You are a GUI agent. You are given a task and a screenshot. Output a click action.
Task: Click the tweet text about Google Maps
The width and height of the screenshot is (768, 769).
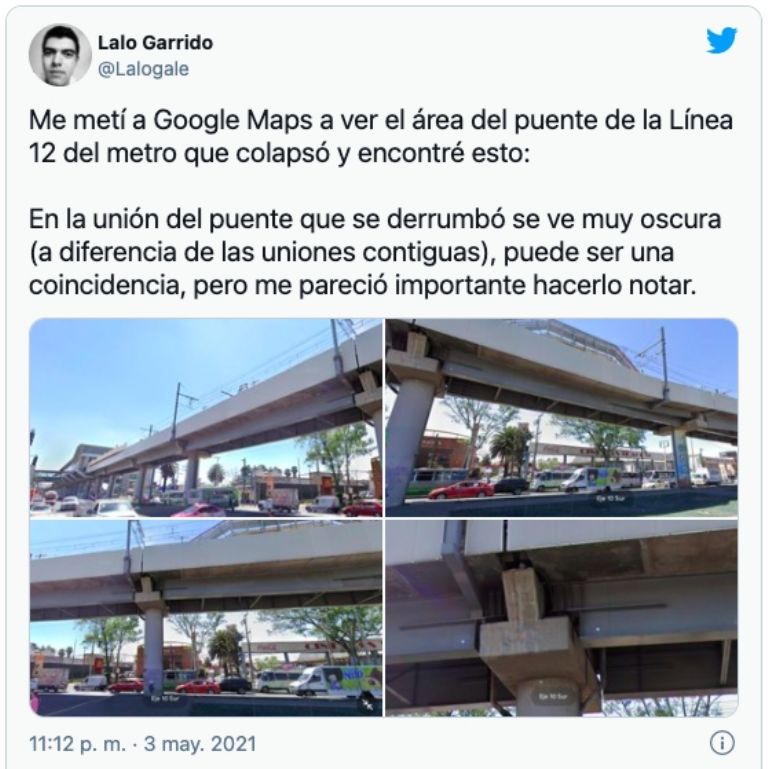click(381, 137)
